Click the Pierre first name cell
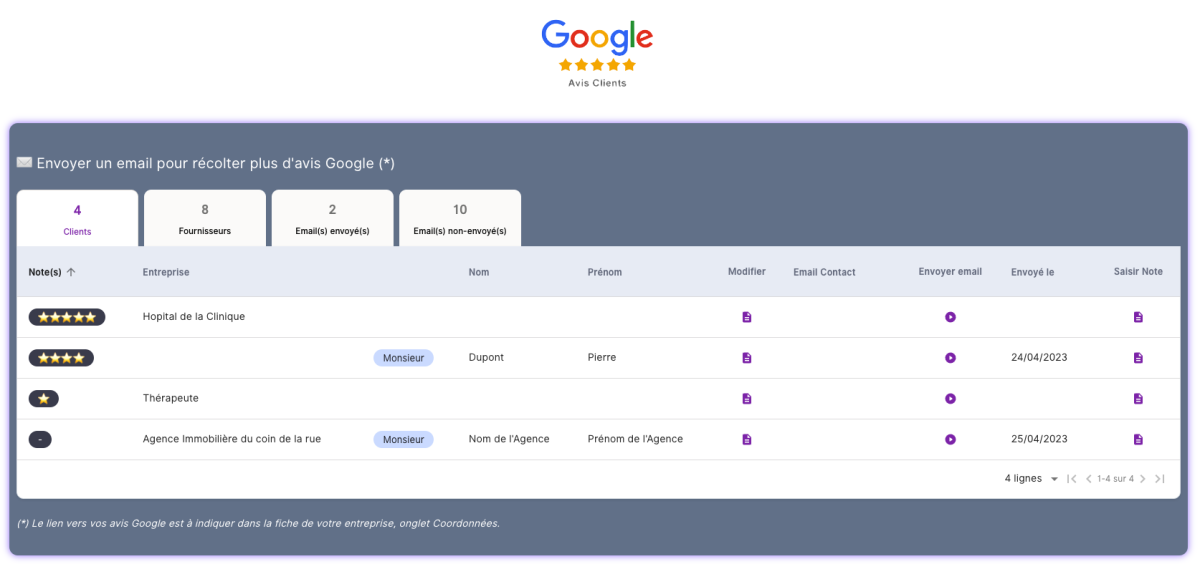The image size is (1200, 564). click(602, 357)
